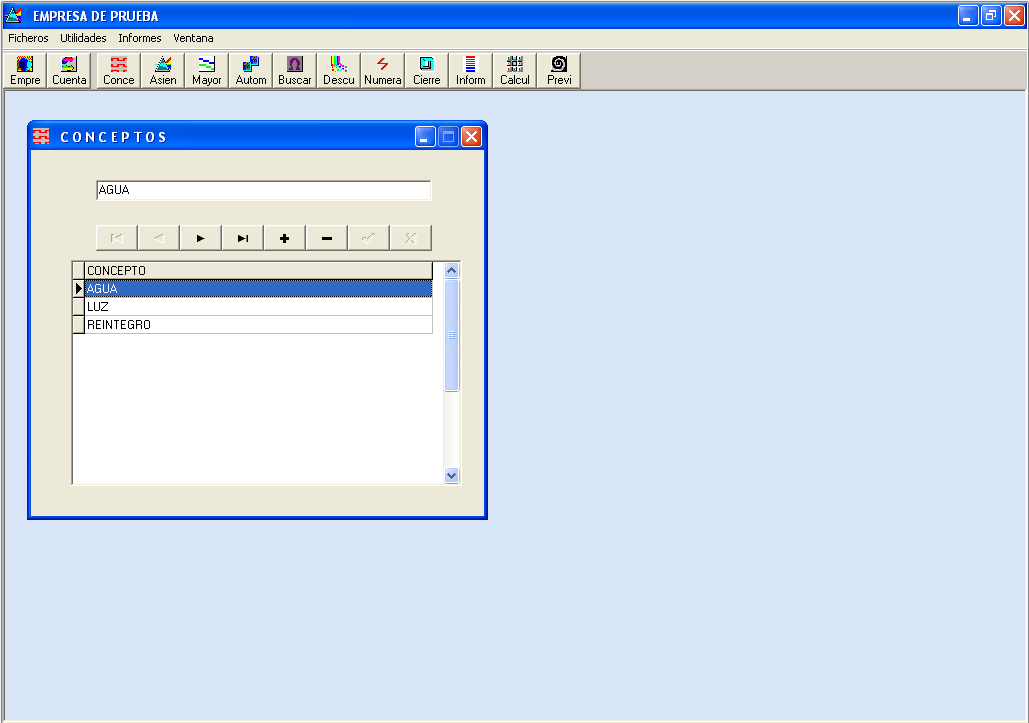Open the Utilidades menu
Viewport: 1029px width, 723px height.
(x=83, y=38)
